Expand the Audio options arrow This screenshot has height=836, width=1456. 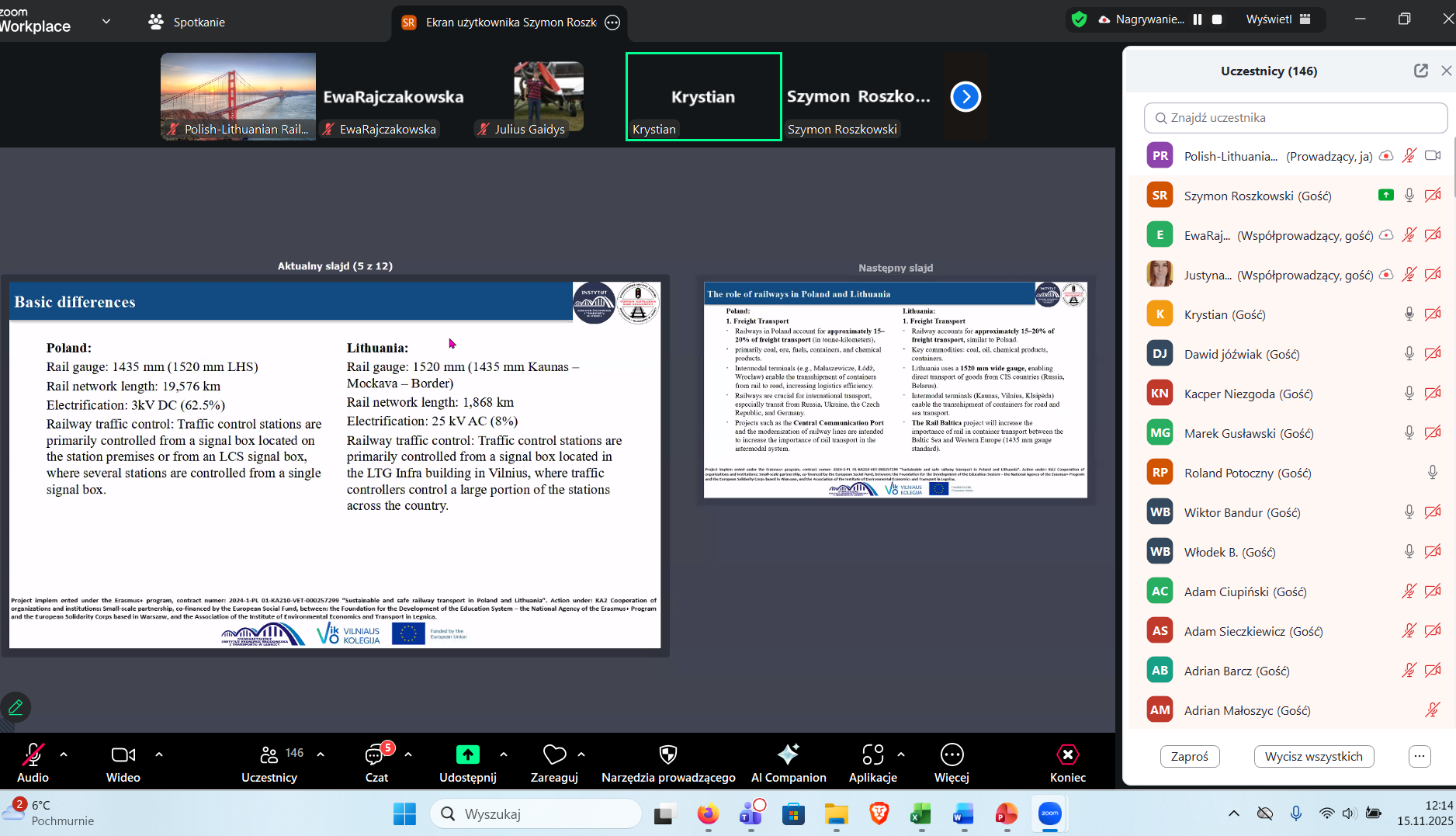pyautogui.click(x=64, y=754)
